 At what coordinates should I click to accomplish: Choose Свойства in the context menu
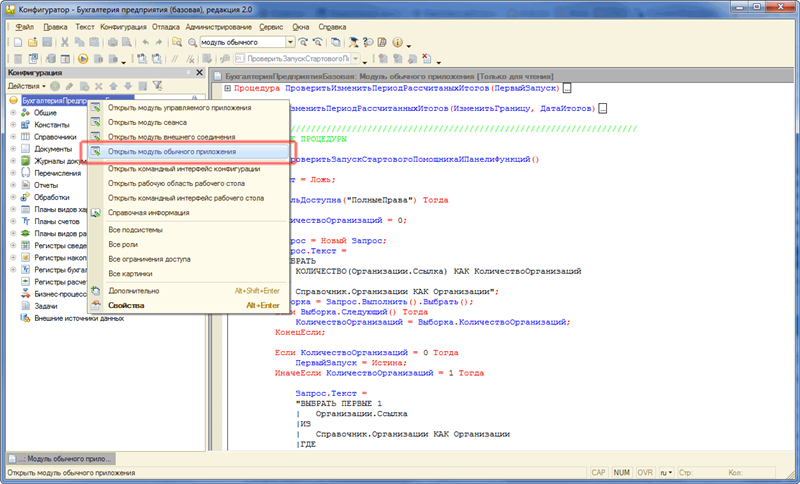pos(126,305)
